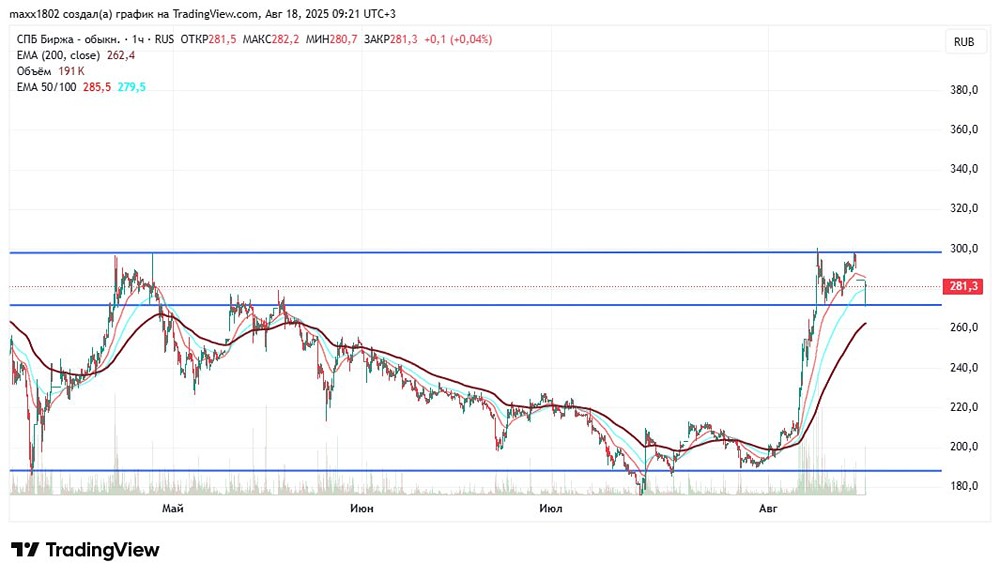Viewport: 1000px width, 578px height.
Task: Click the 380,0 price axis label
Action: point(964,90)
